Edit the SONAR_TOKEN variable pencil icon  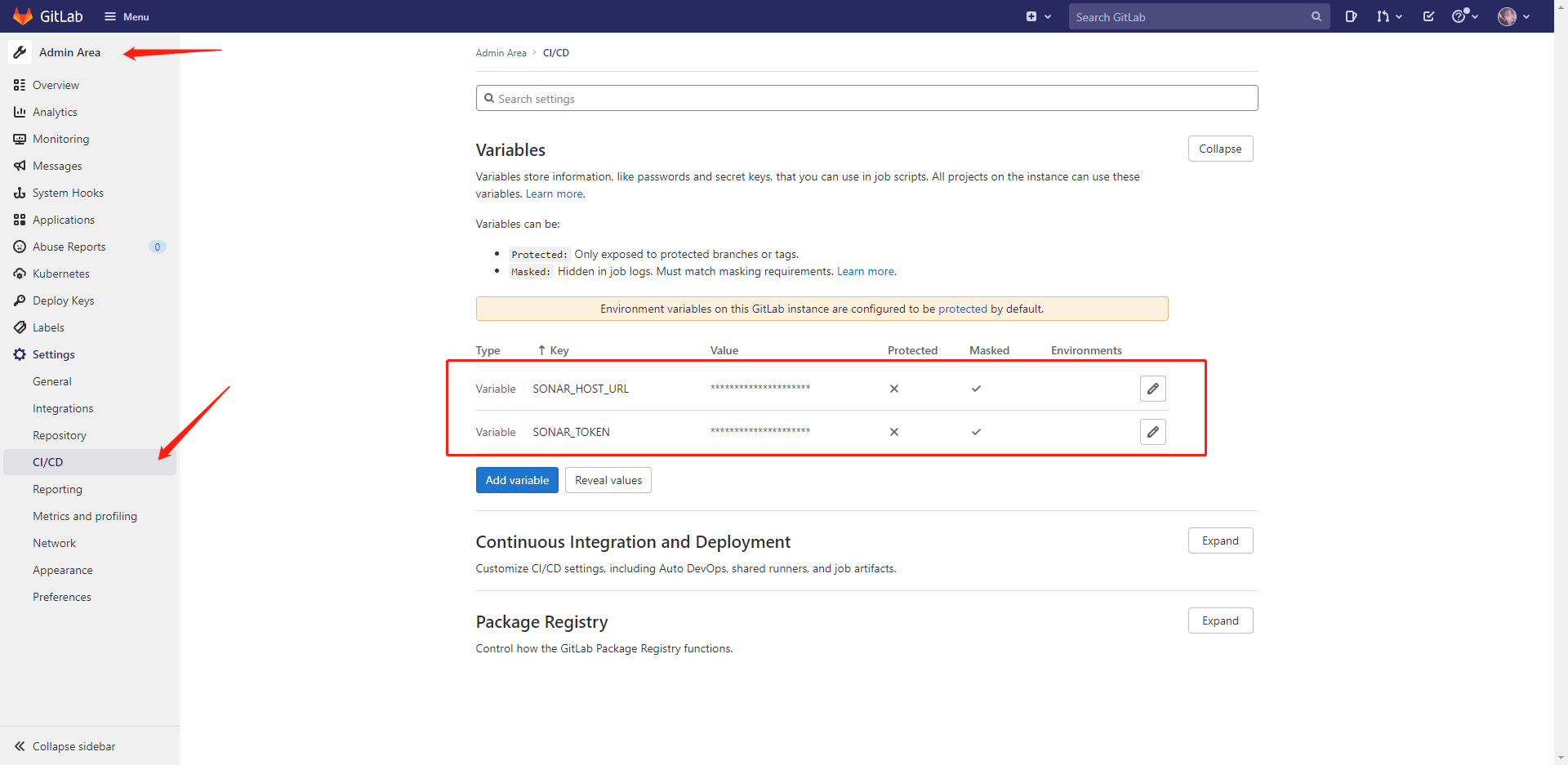click(x=1152, y=432)
